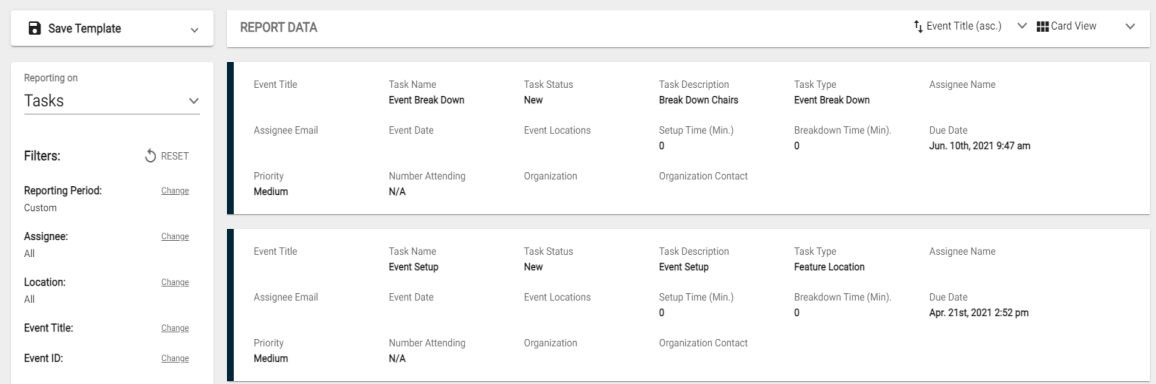Click the sort arrows icon beside Event Title (asc.)
This screenshot has height=384, width=1156.
pyautogui.click(x=918, y=27)
